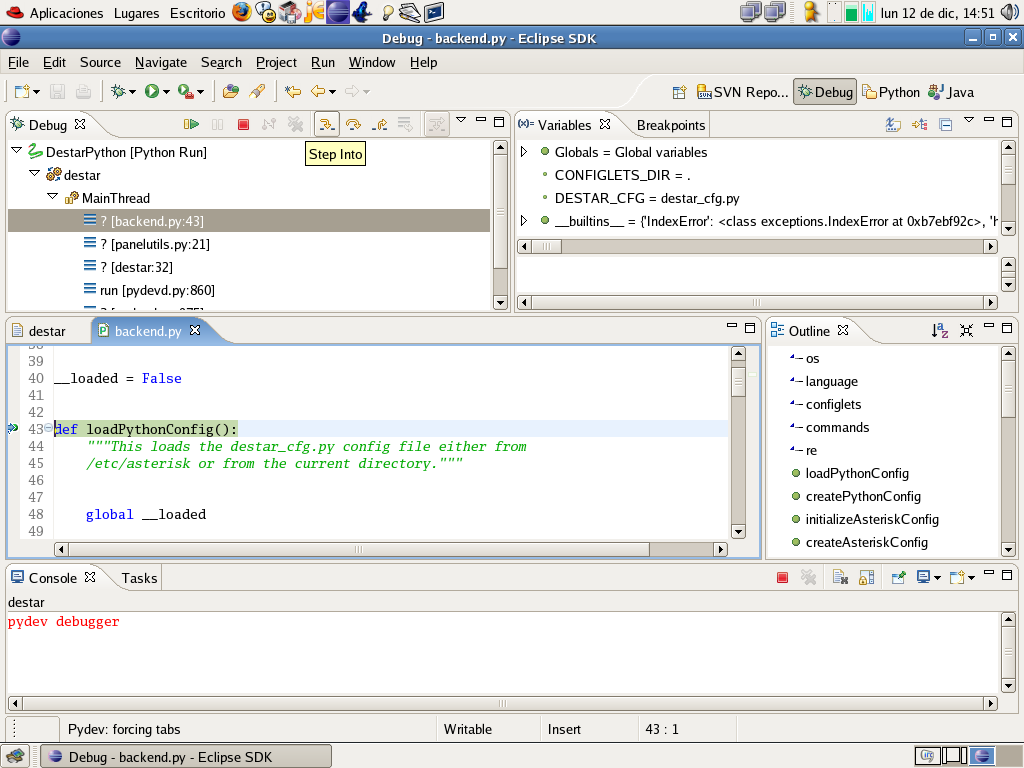Select the Debug perspective button

click(x=825, y=92)
